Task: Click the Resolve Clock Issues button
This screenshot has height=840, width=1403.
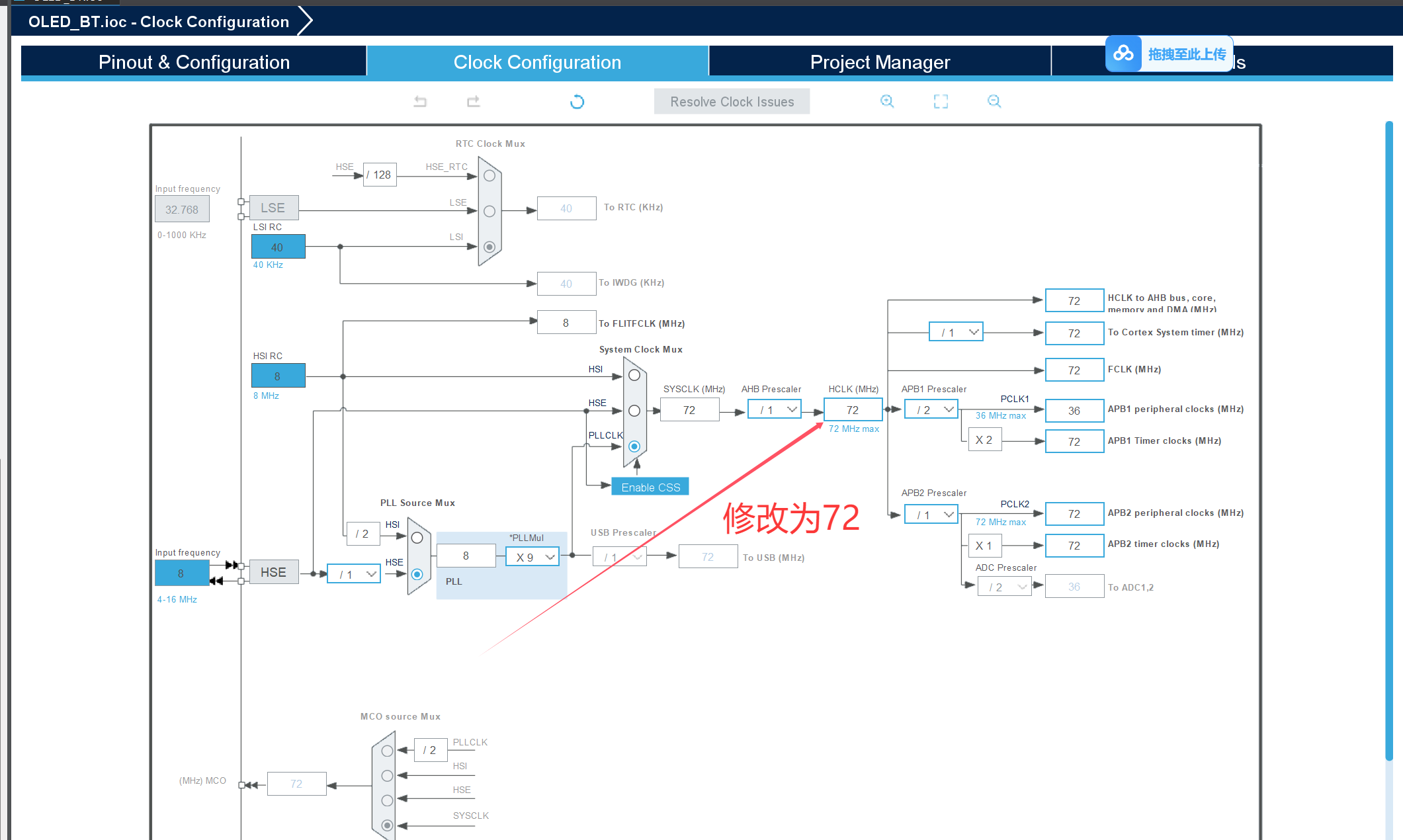Action: [x=732, y=102]
